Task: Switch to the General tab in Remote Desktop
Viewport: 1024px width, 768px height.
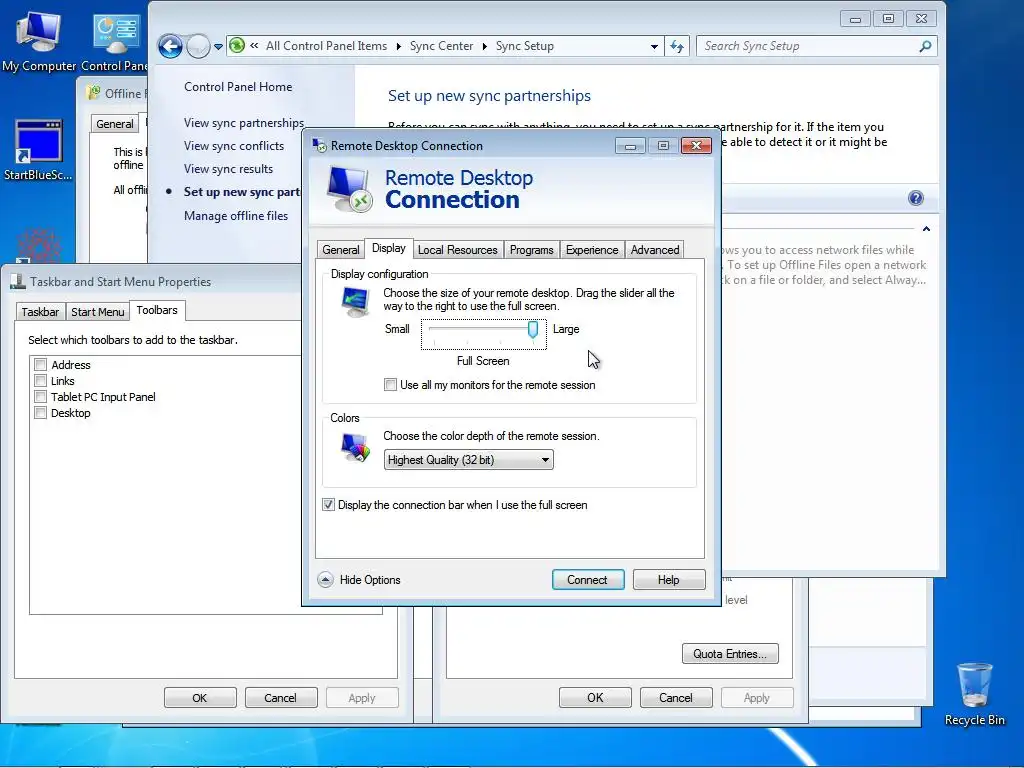Action: coord(340,249)
